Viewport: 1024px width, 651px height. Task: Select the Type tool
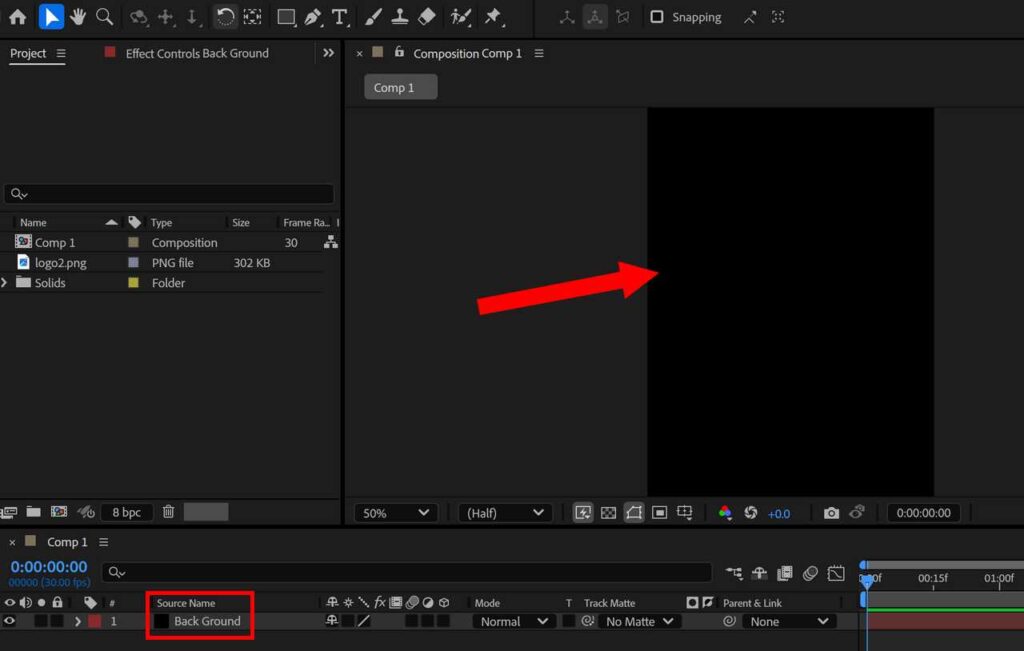coord(340,17)
